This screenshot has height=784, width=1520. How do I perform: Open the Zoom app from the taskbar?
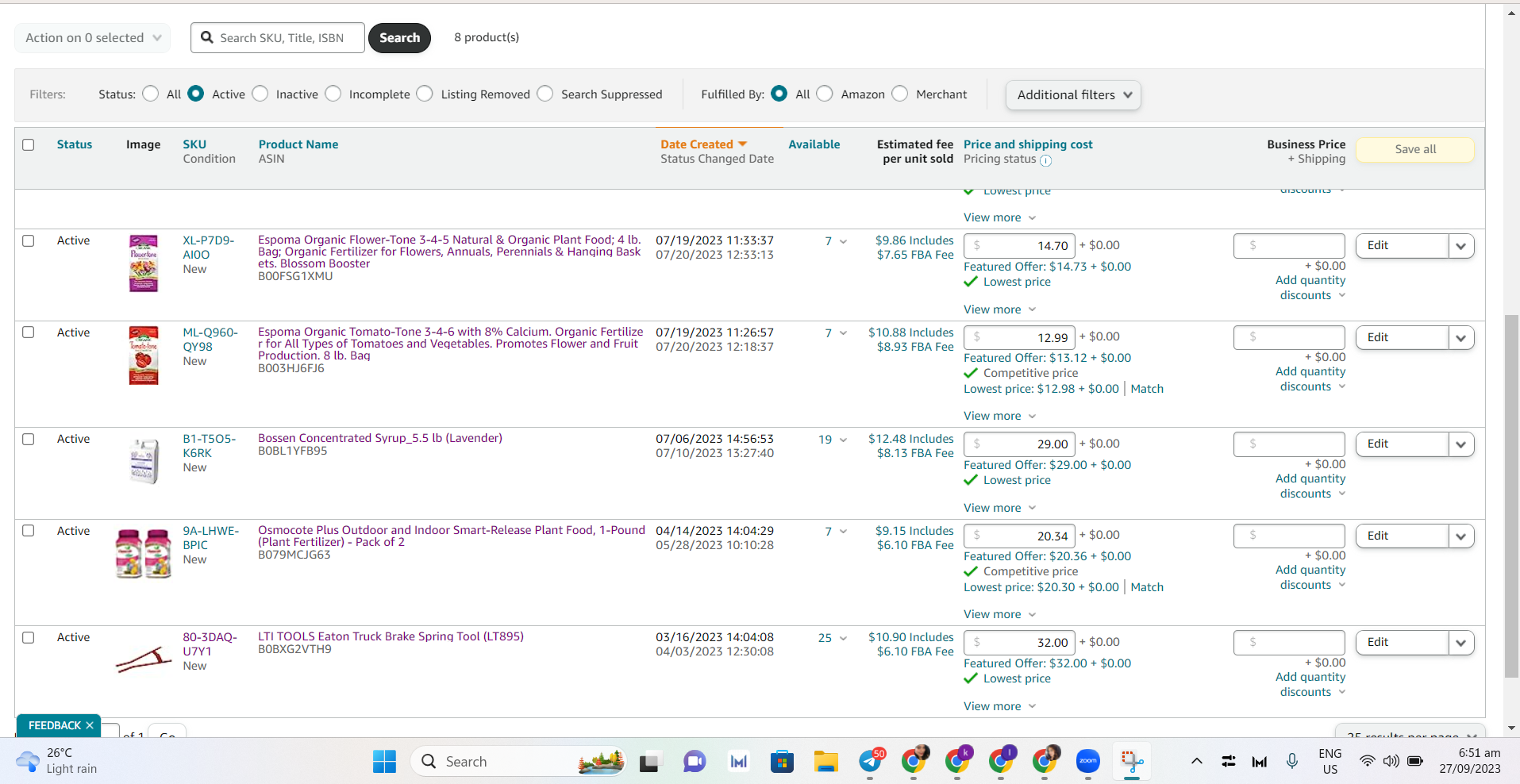pos(1087,762)
